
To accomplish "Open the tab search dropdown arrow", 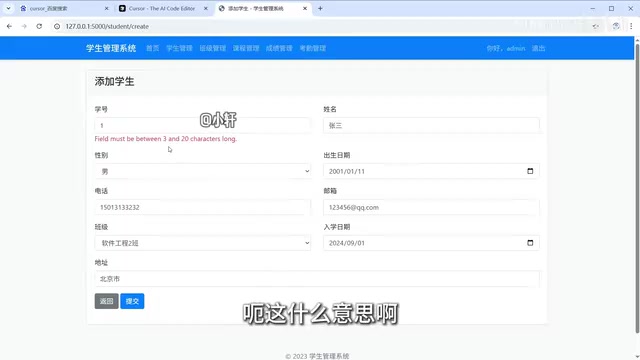I will pos(8,8).
